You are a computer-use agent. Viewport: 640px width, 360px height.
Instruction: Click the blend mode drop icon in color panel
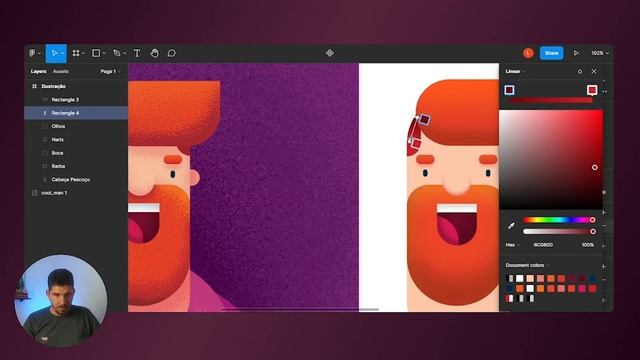(x=580, y=71)
